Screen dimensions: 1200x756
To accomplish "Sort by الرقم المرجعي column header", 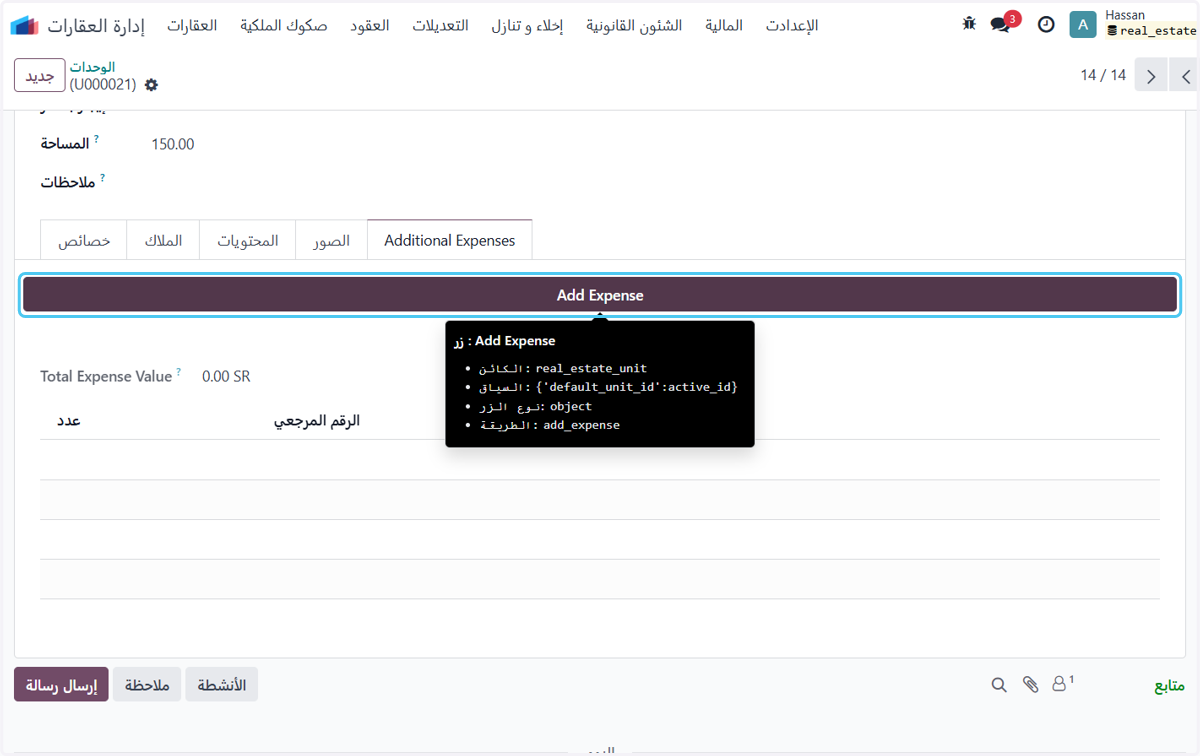I will point(317,421).
